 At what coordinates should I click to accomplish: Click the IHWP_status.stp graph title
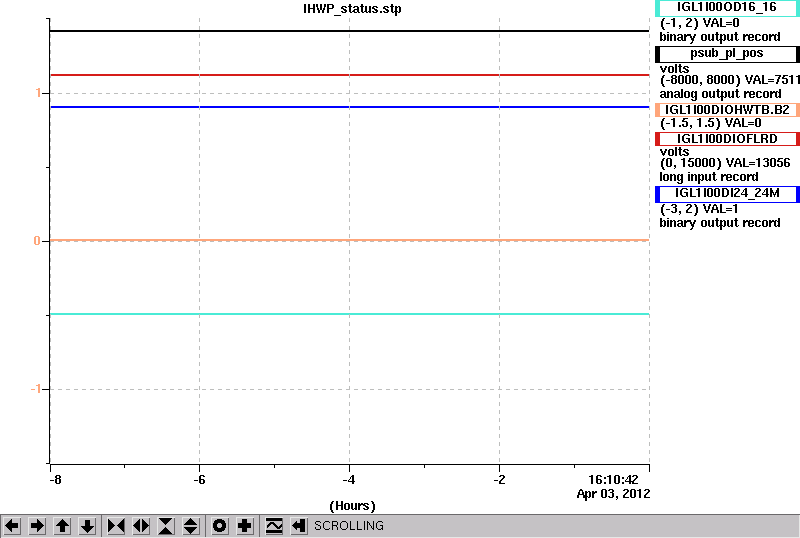[352, 9]
